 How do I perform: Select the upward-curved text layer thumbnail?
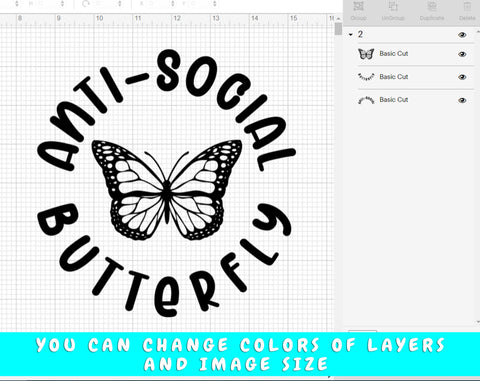pyautogui.click(x=366, y=100)
